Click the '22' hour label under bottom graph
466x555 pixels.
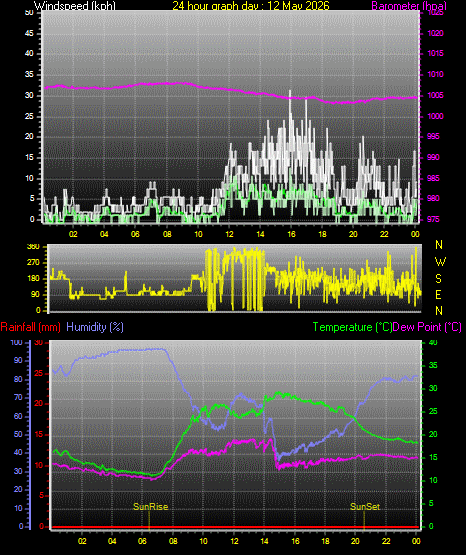click(x=386, y=541)
